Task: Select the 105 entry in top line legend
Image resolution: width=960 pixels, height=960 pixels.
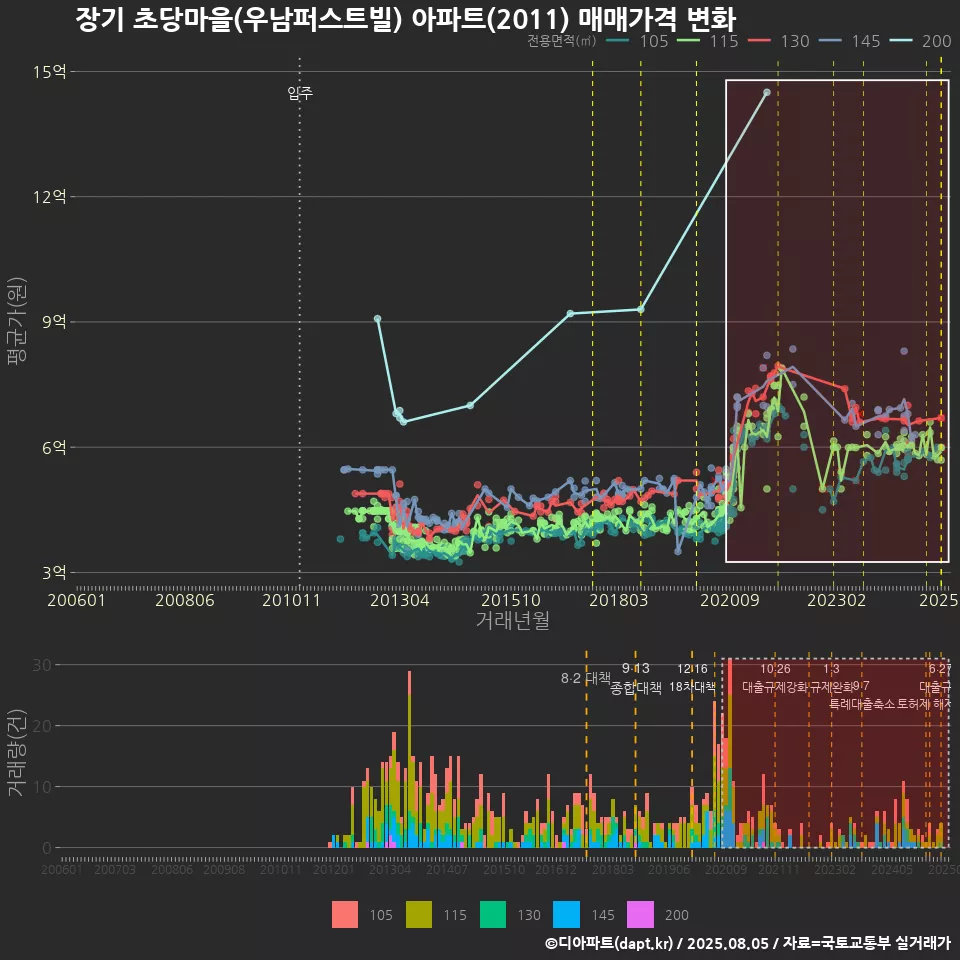Action: tap(637, 41)
